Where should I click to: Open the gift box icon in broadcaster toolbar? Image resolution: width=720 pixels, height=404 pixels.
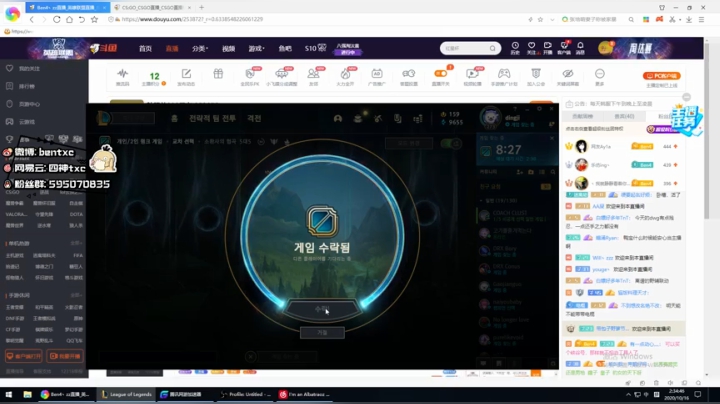(218, 74)
